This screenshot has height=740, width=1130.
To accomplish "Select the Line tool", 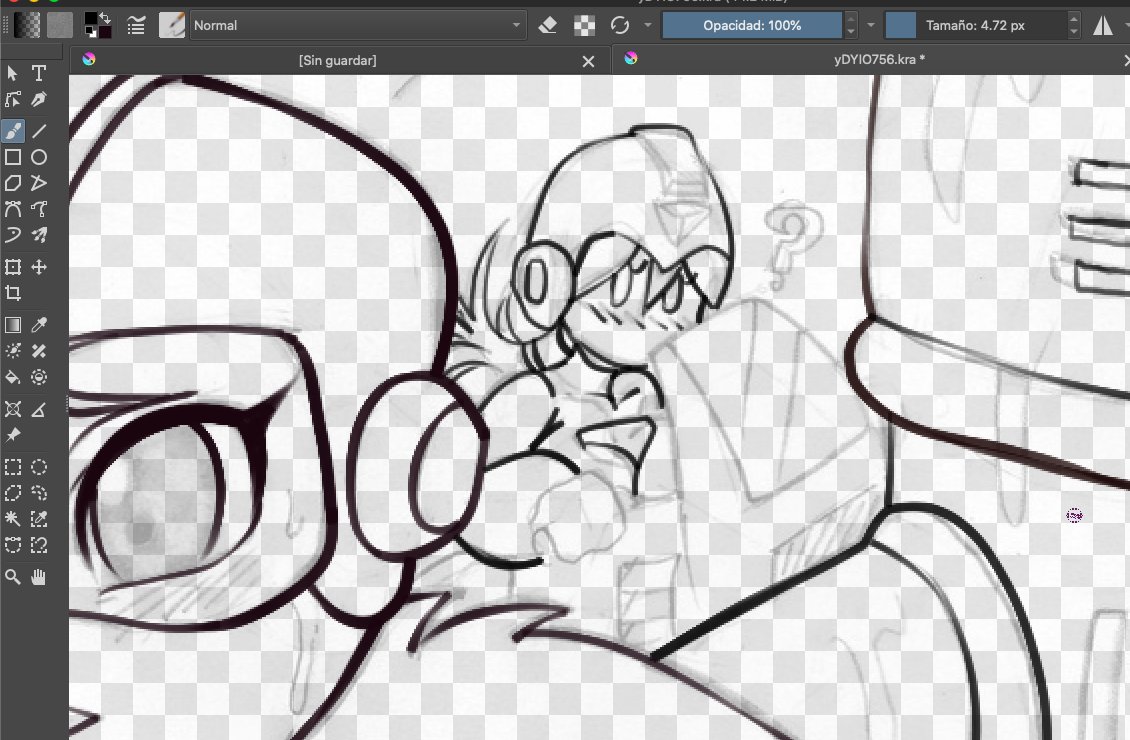I will (x=39, y=131).
